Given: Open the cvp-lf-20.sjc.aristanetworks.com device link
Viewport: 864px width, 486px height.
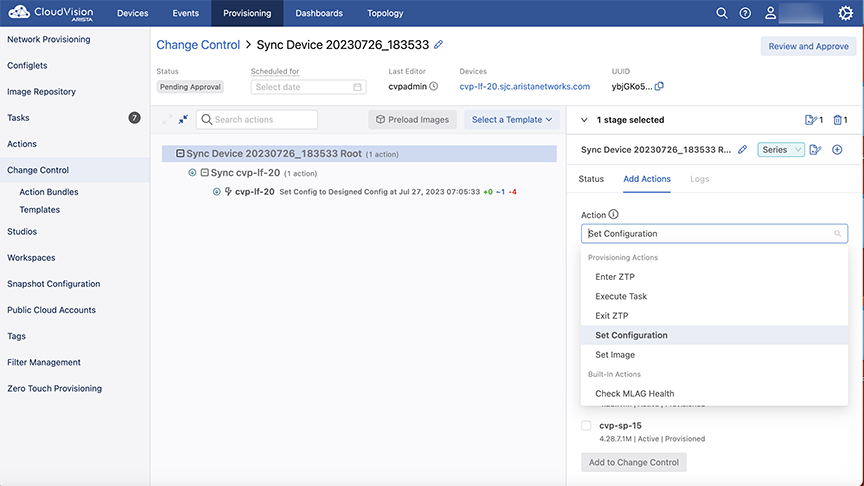Looking at the screenshot, I should point(525,87).
